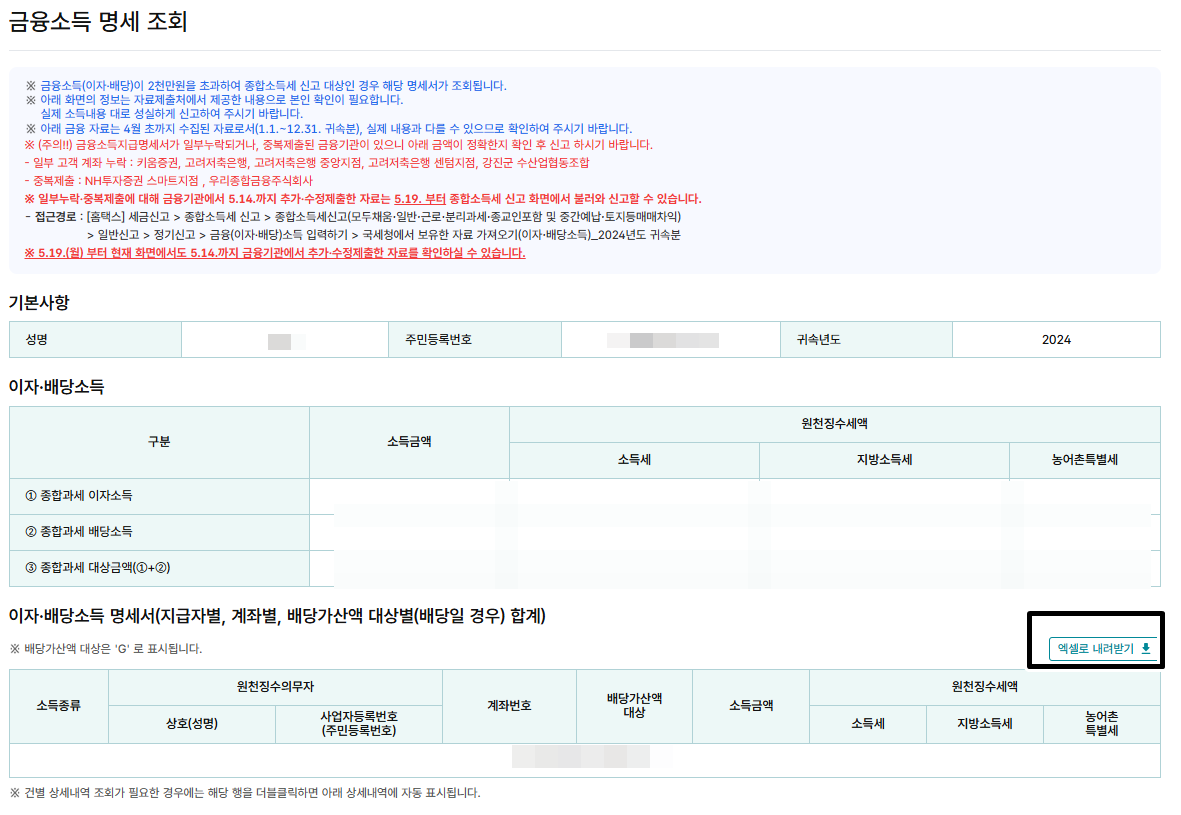Click the 중복제출 : NH투자증권 notice line

coord(168,181)
